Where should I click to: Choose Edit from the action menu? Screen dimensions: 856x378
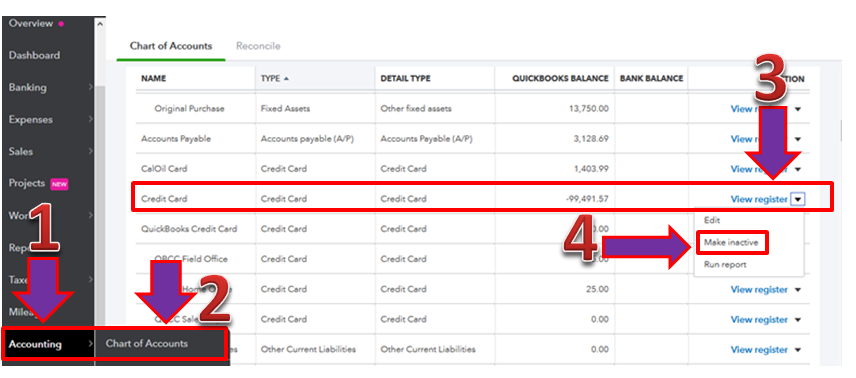[x=712, y=220]
